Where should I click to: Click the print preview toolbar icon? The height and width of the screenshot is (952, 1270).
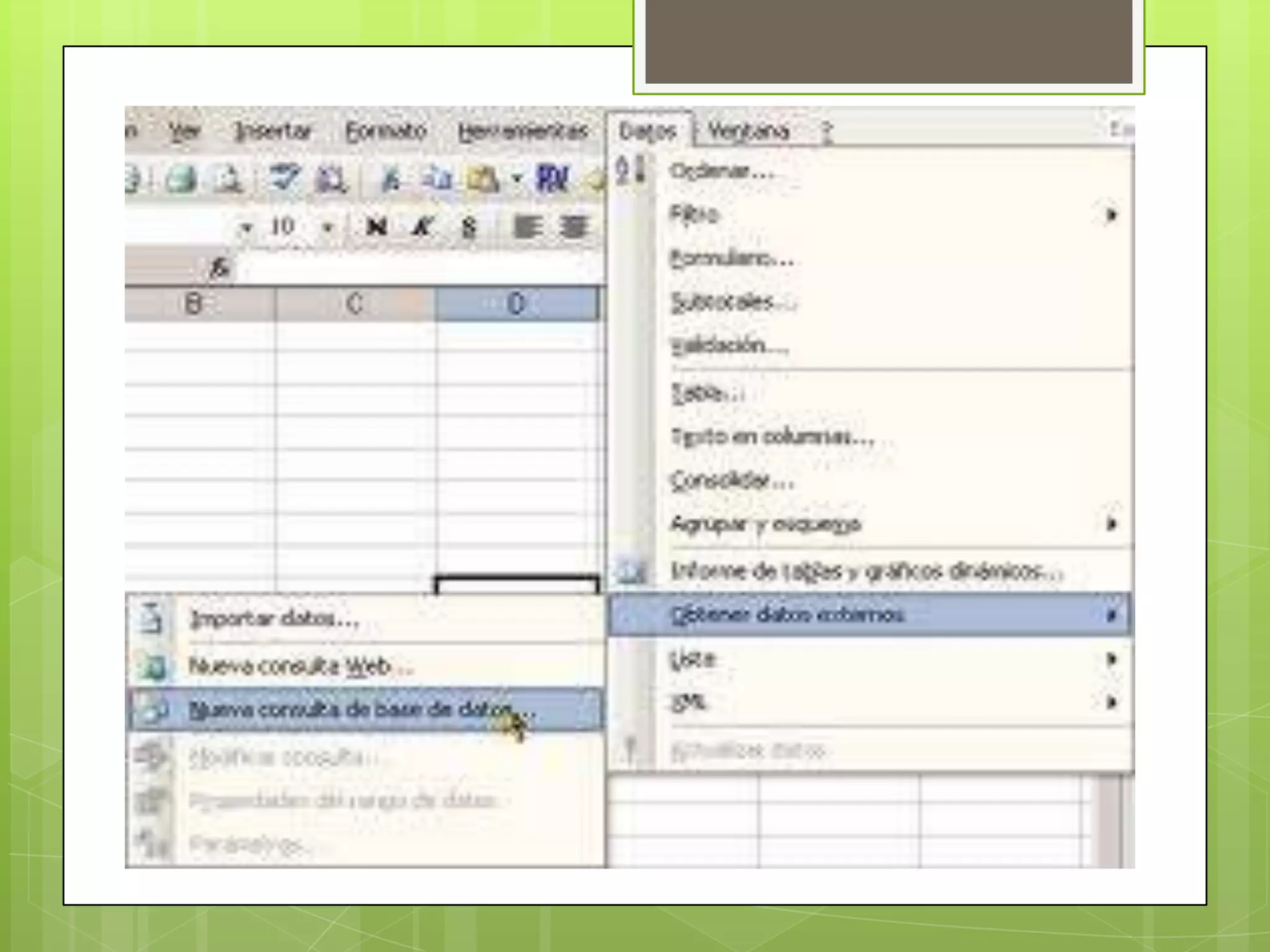[228, 180]
